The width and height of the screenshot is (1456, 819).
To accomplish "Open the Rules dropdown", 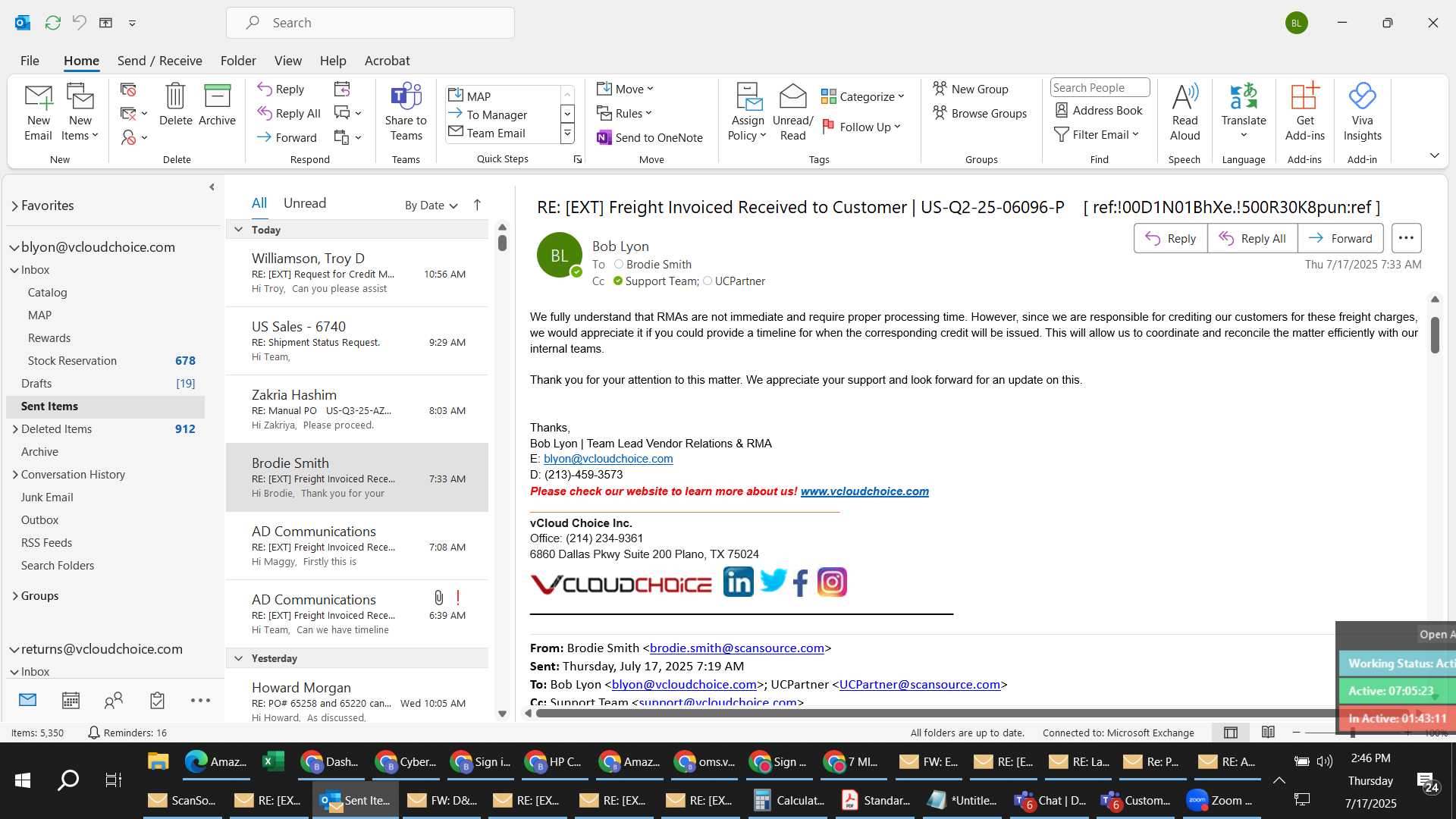I will [x=624, y=113].
